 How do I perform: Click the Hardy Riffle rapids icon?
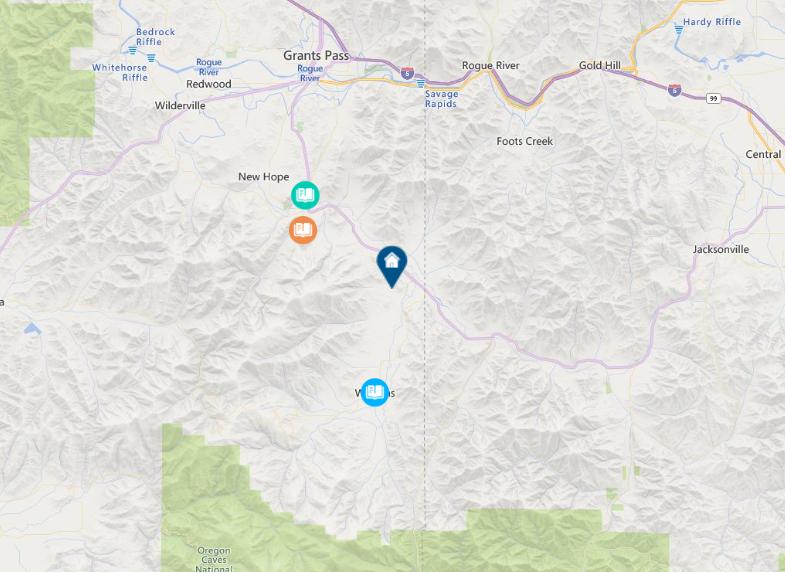tap(678, 30)
